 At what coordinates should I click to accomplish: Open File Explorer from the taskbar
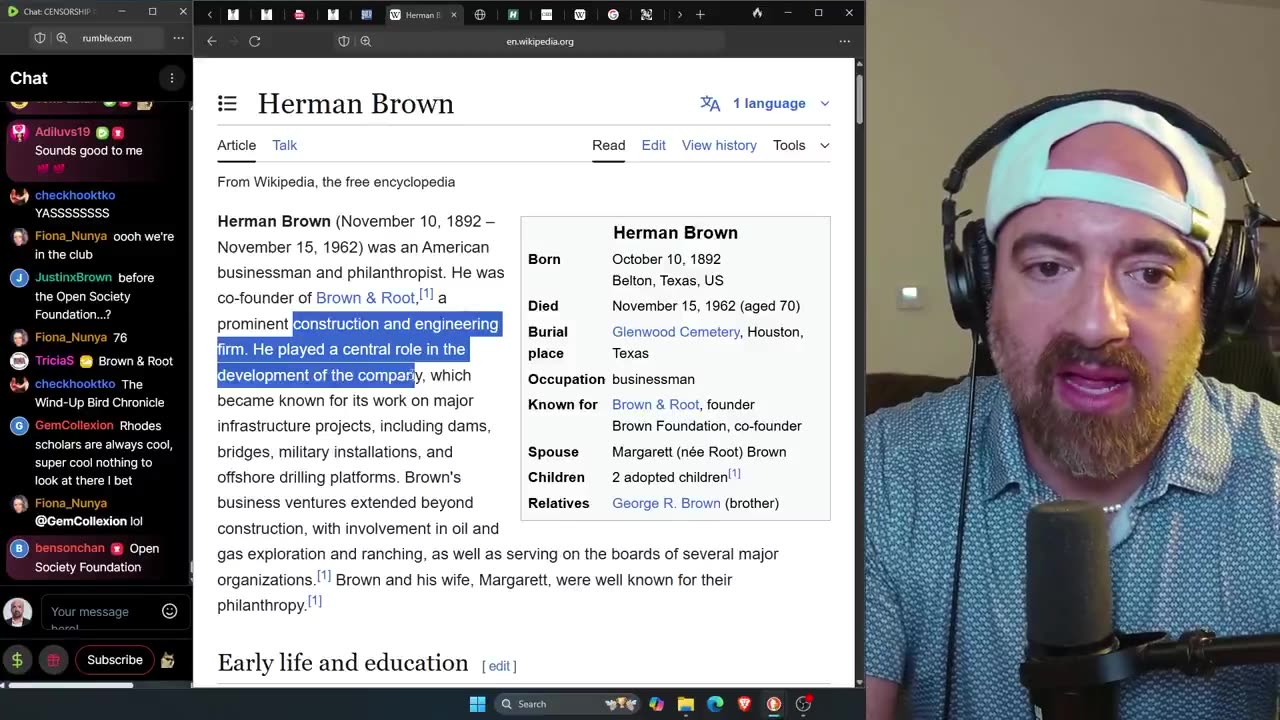685,704
